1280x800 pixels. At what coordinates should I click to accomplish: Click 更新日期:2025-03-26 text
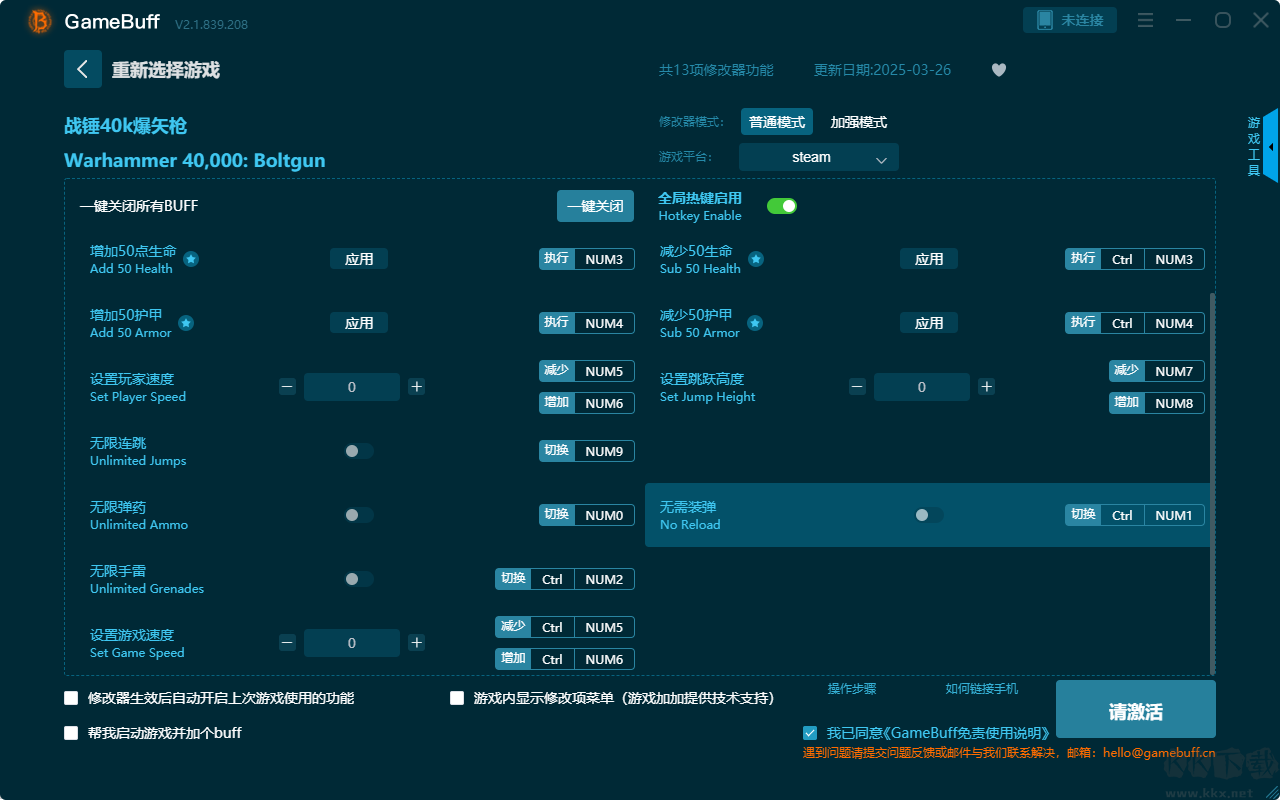point(883,70)
